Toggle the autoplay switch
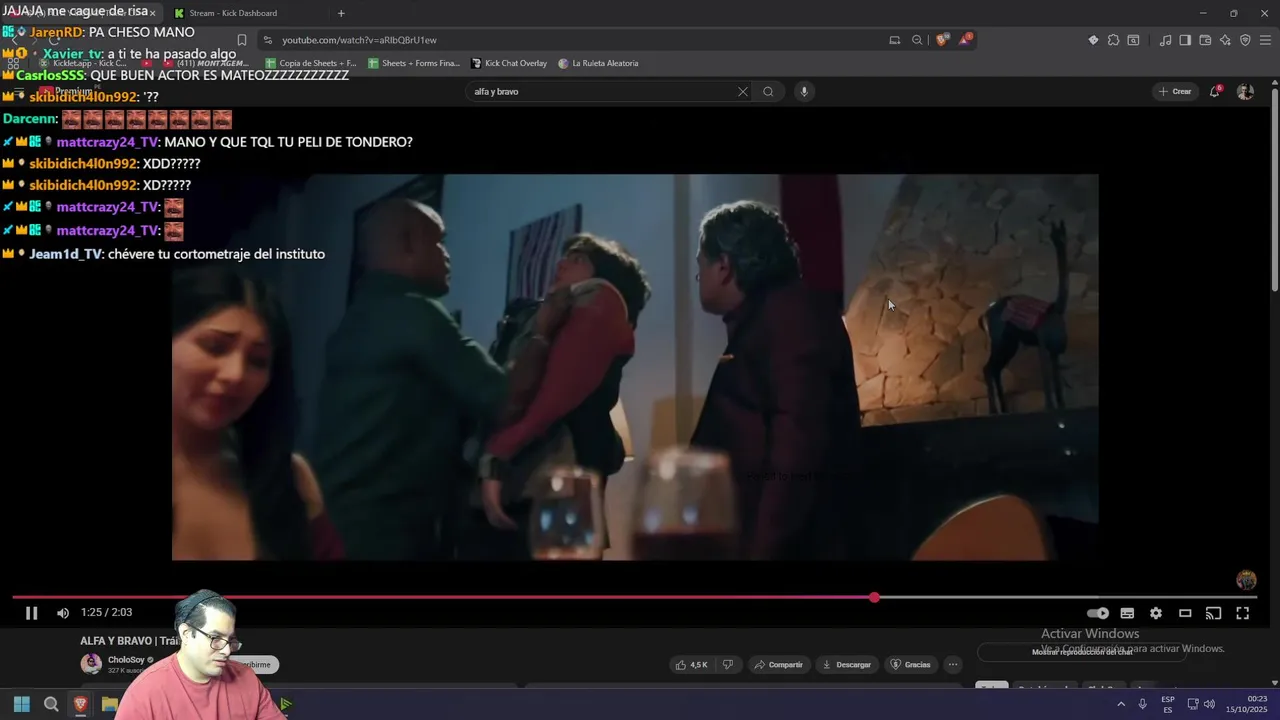 click(x=1098, y=613)
